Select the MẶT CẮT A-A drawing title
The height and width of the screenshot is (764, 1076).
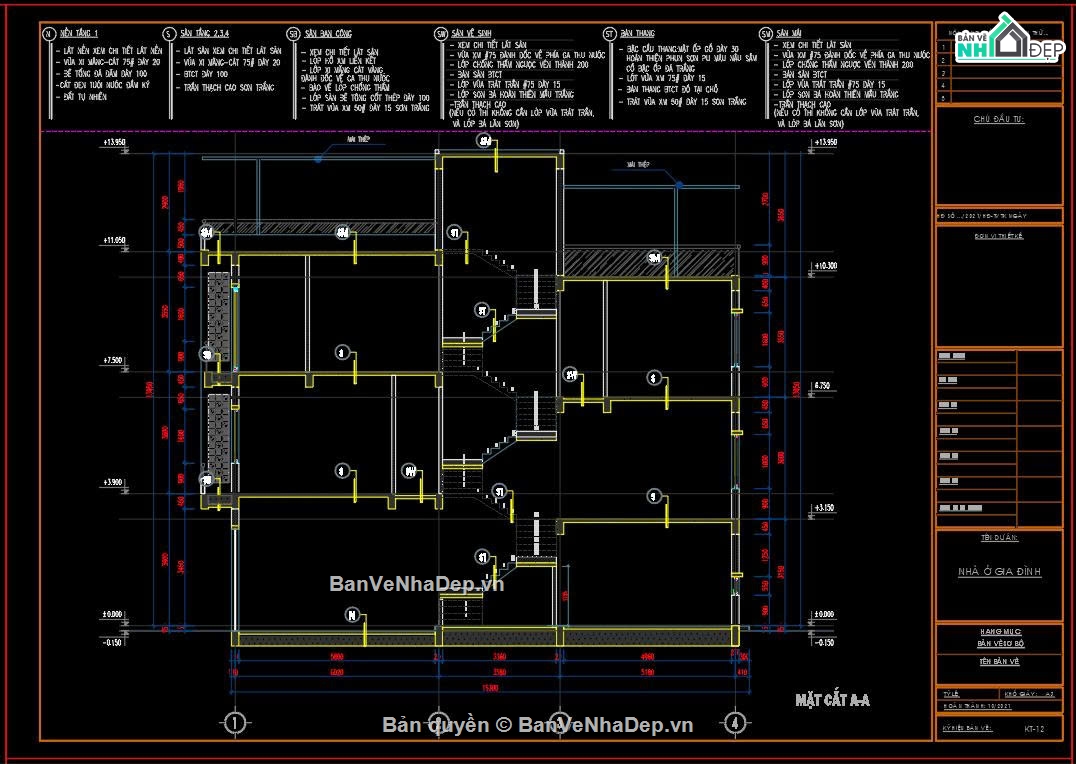pos(832,700)
